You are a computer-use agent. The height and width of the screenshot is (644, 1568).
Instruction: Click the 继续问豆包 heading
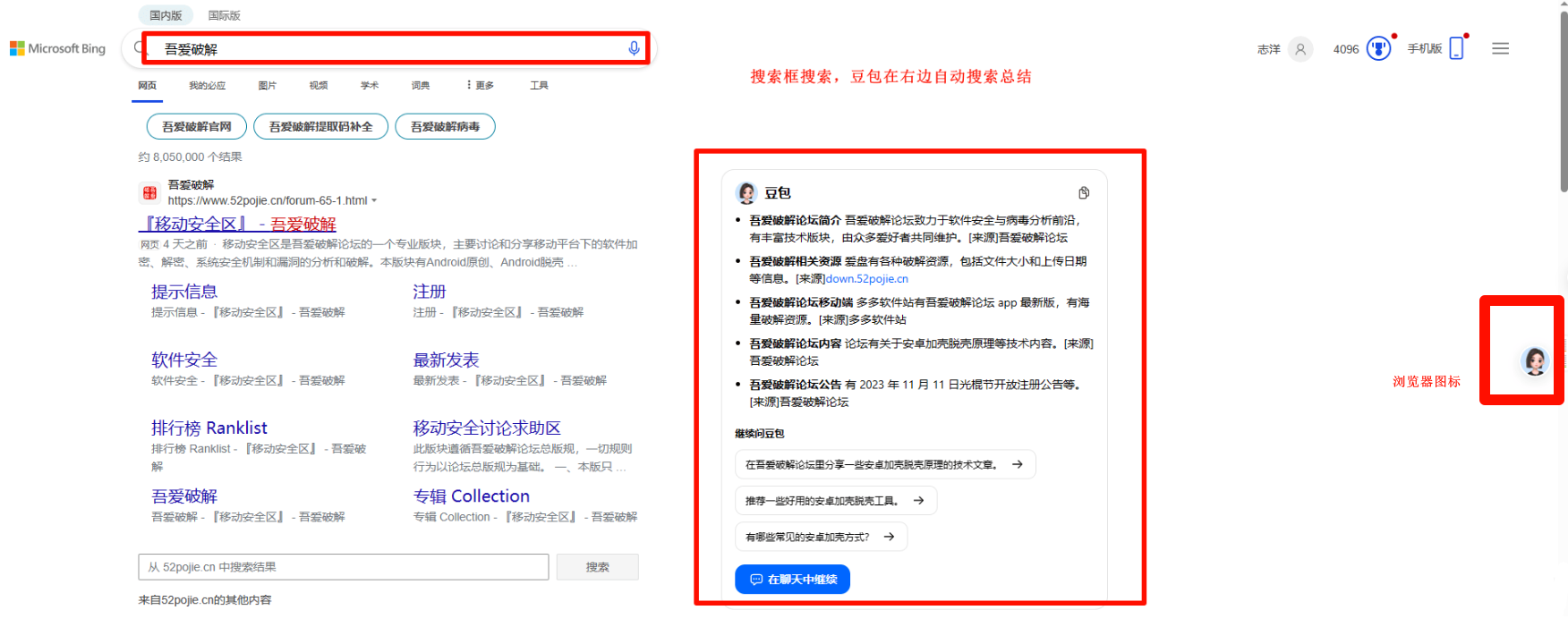[760, 434]
